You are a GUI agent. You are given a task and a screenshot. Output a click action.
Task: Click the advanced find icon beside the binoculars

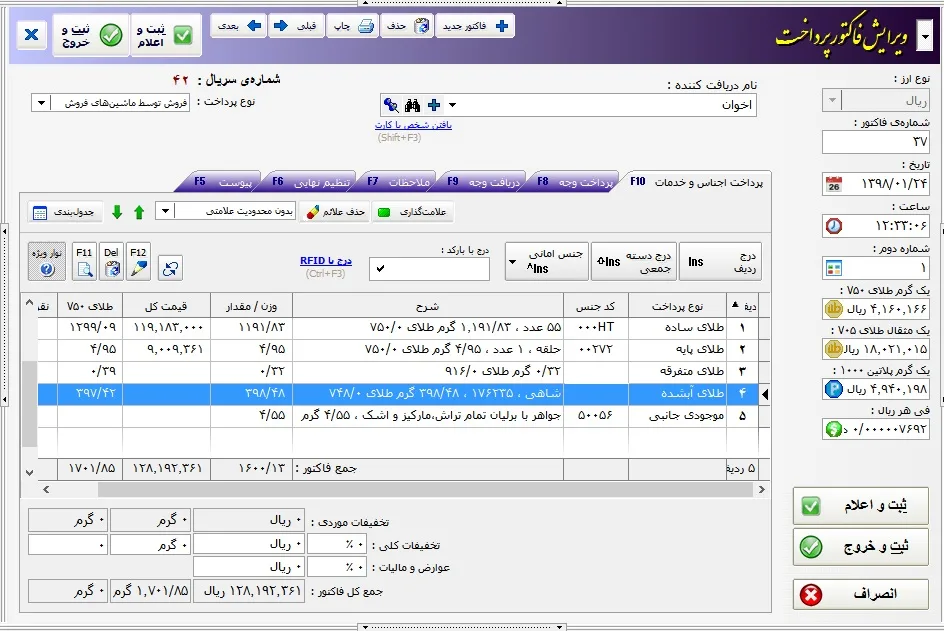(x=391, y=105)
